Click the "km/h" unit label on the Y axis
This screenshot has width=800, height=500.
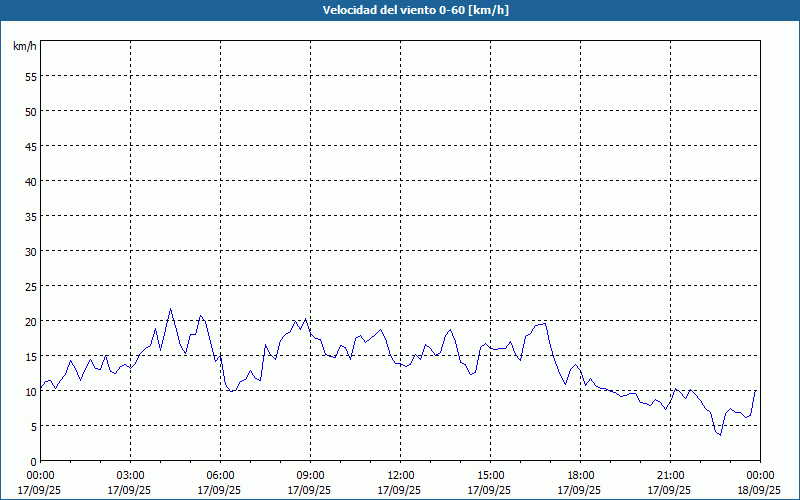coord(25,47)
